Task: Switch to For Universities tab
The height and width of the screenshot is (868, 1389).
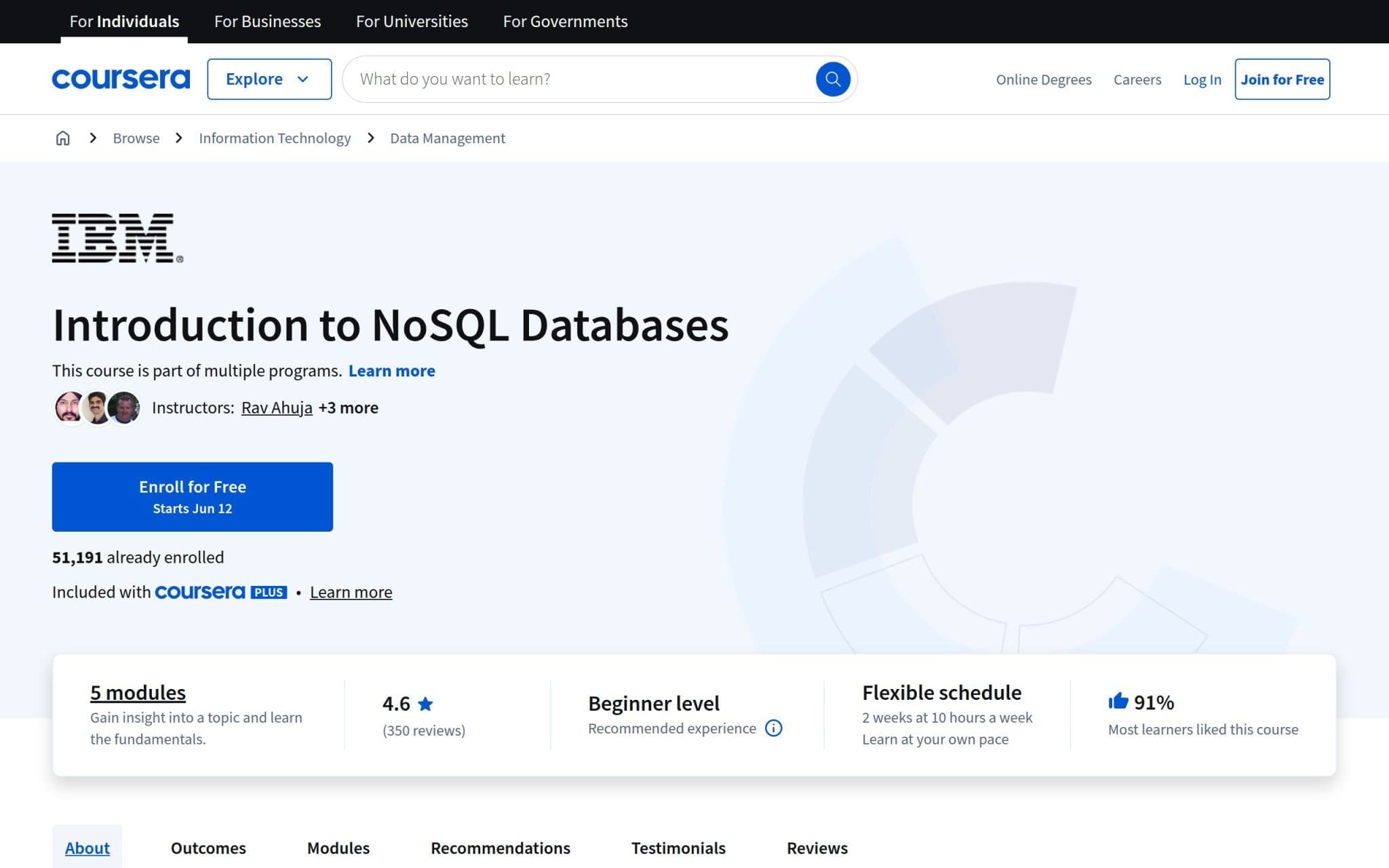Action: (412, 22)
